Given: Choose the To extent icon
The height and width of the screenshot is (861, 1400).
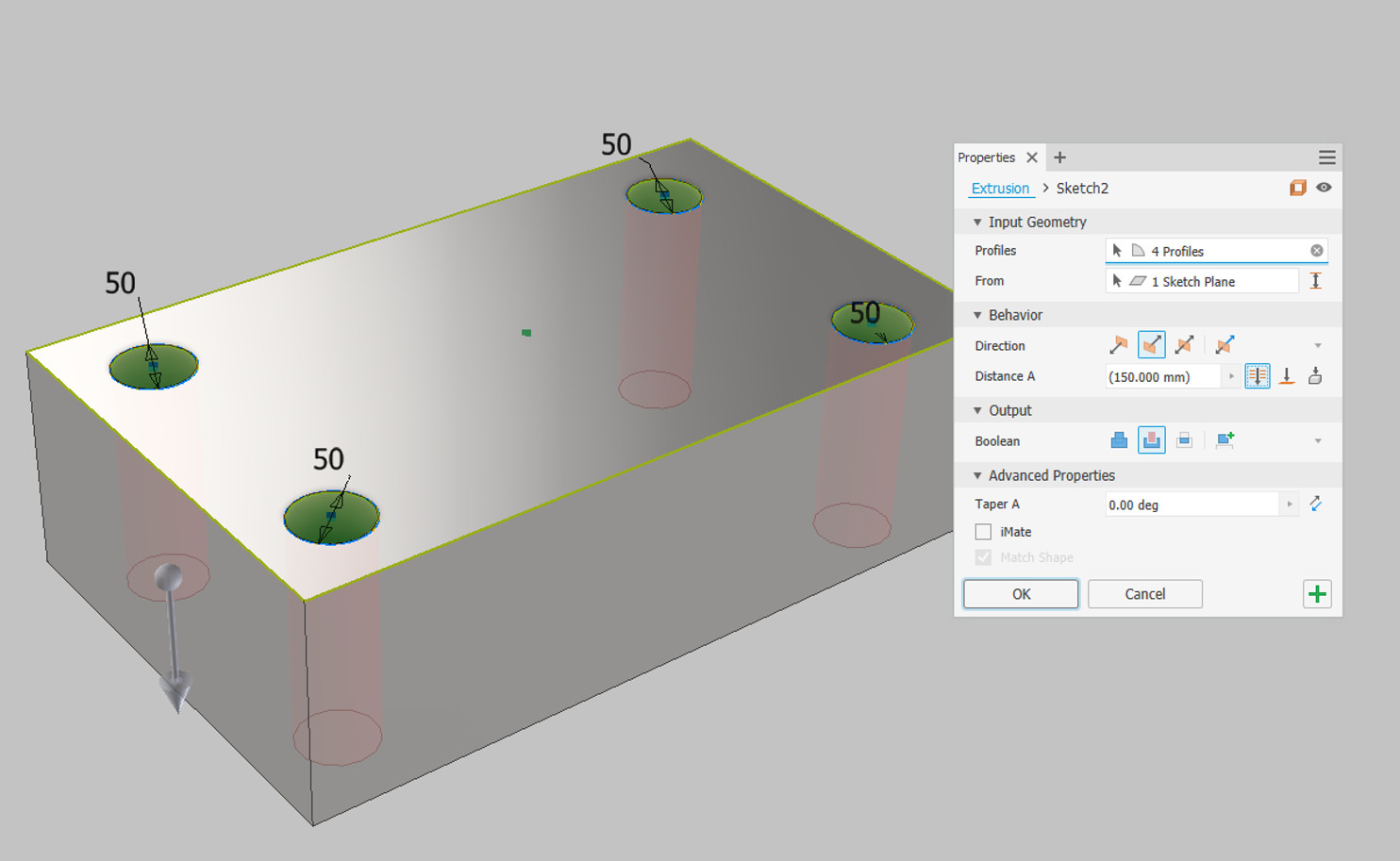Looking at the screenshot, I should point(1287,376).
